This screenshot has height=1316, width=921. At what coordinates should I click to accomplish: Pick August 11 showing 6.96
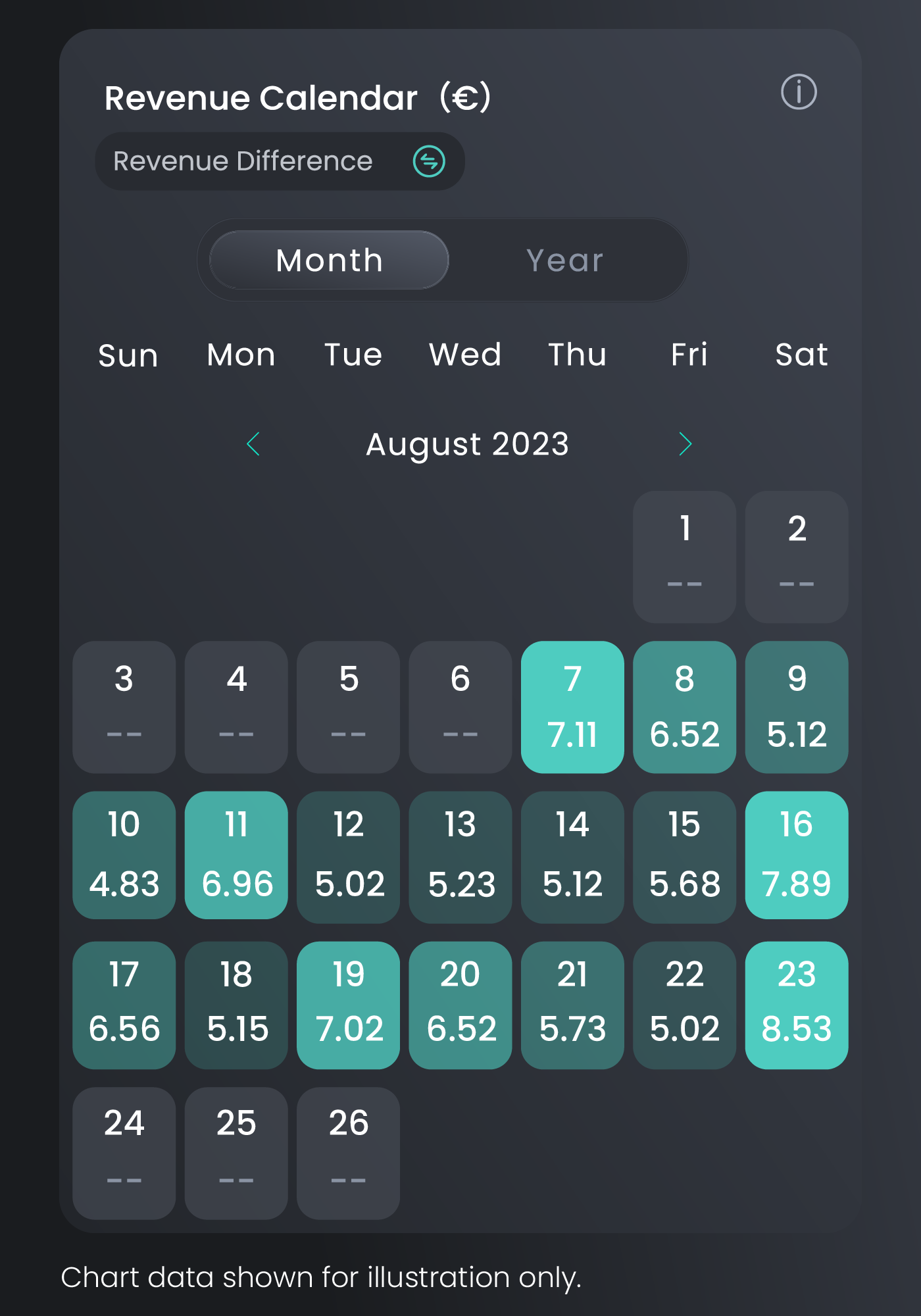click(236, 855)
